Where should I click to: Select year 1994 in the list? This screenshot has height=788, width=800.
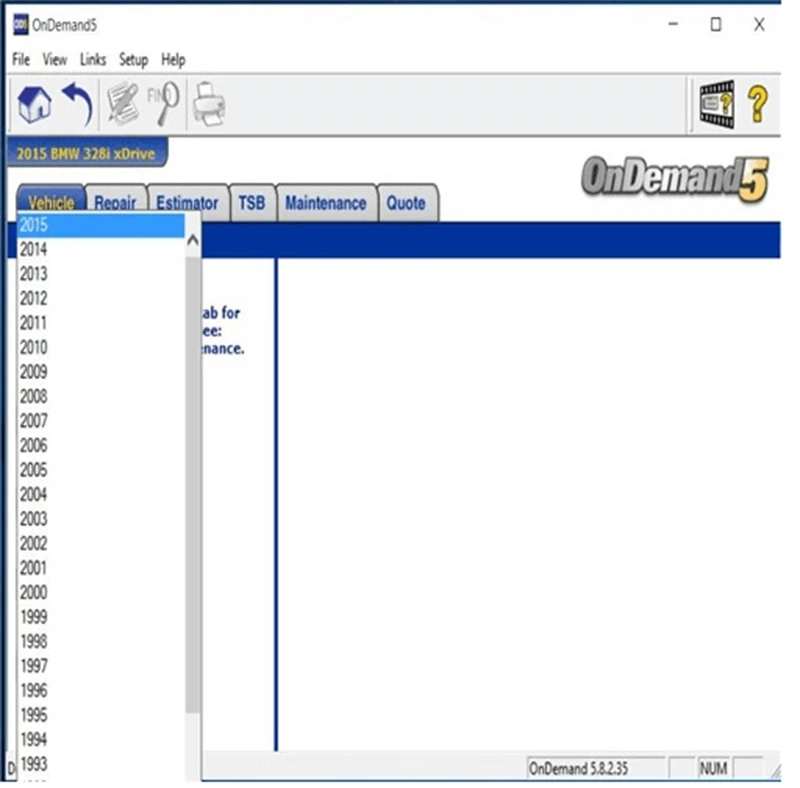pos(101,739)
